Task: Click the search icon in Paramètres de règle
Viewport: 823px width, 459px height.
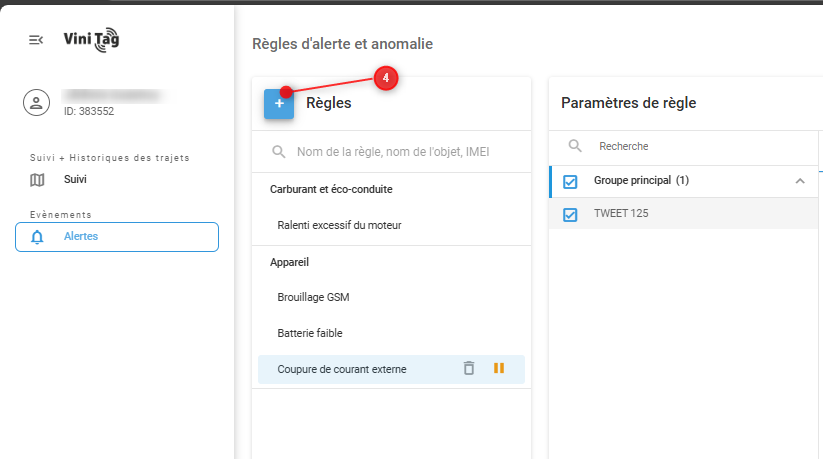Action: point(575,146)
